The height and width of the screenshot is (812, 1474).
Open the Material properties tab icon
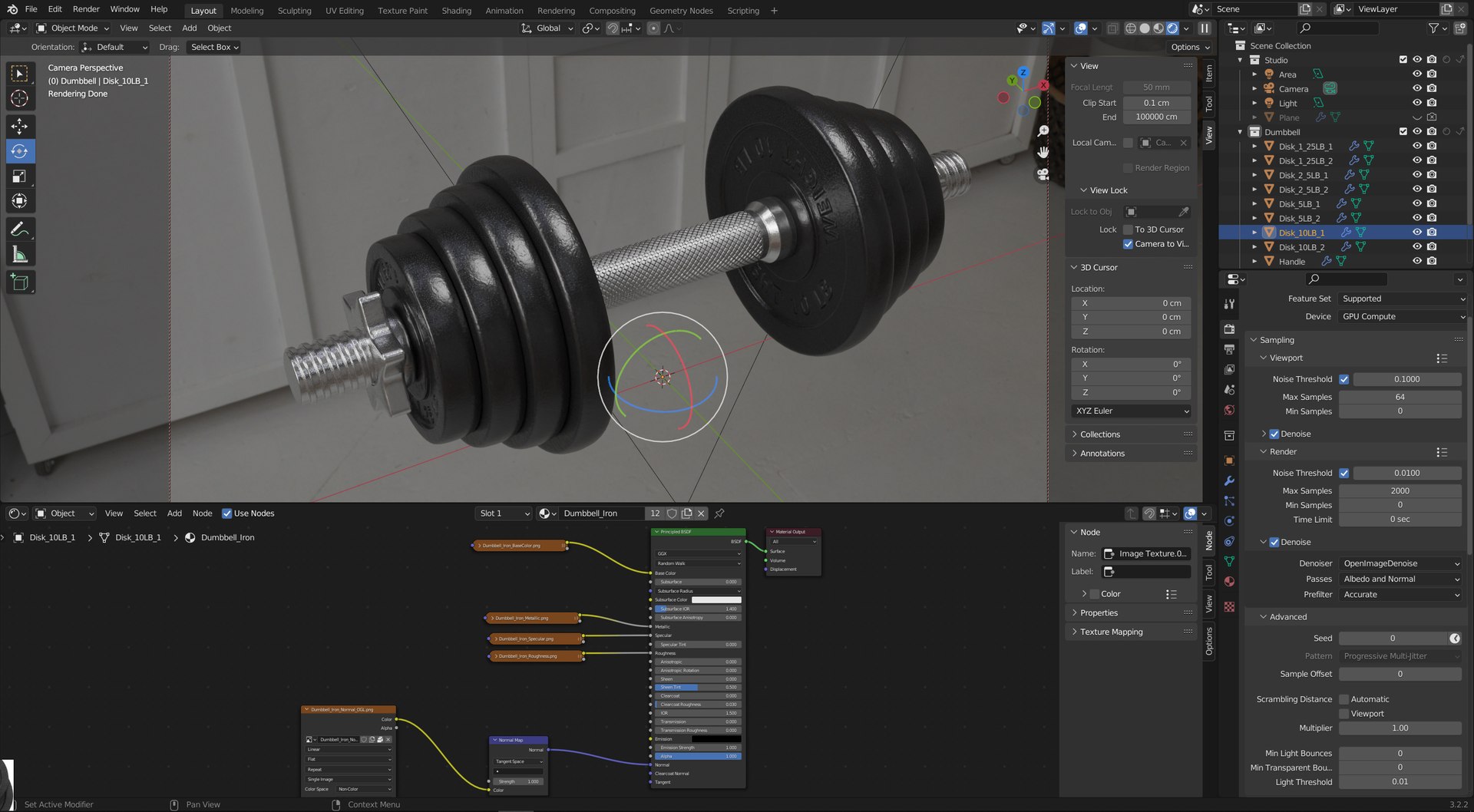(x=1229, y=581)
